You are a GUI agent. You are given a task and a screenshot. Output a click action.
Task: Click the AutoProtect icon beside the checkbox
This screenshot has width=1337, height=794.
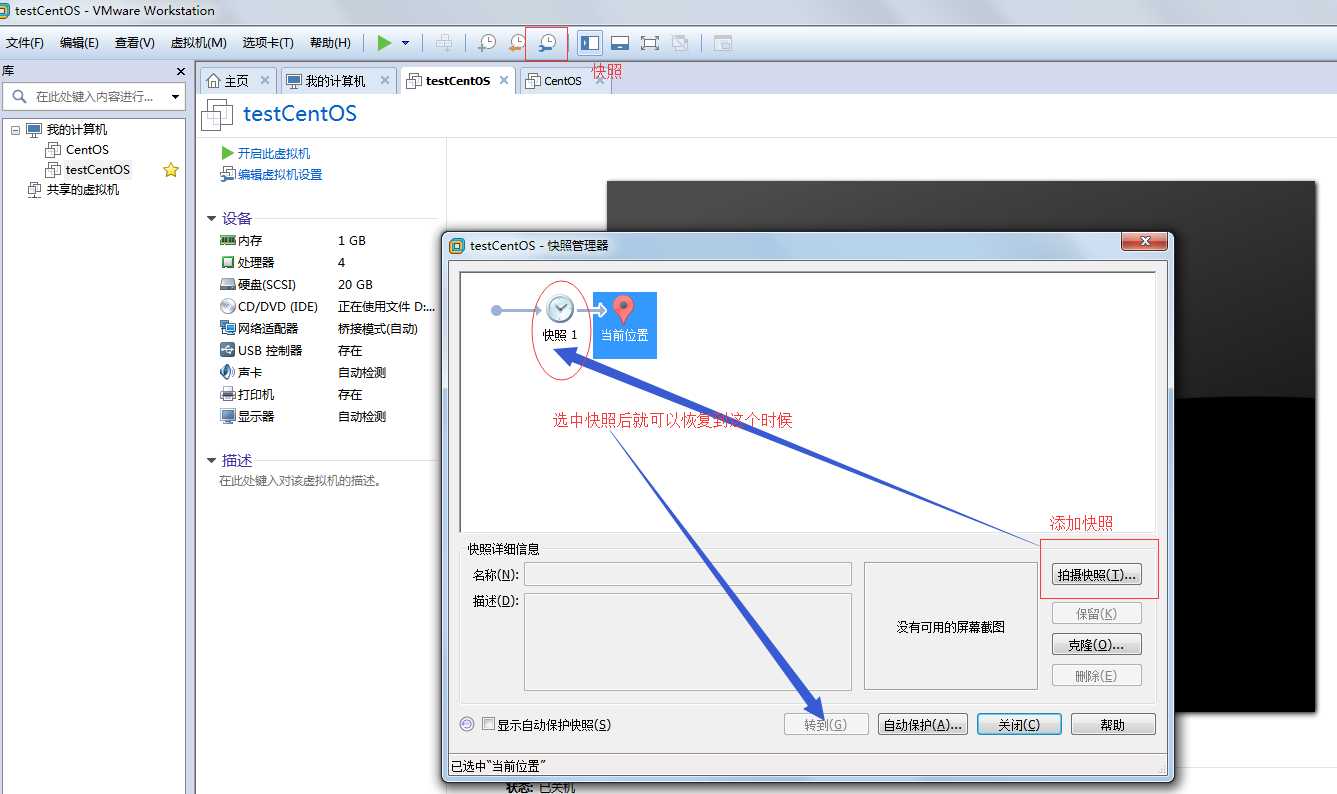(467, 724)
